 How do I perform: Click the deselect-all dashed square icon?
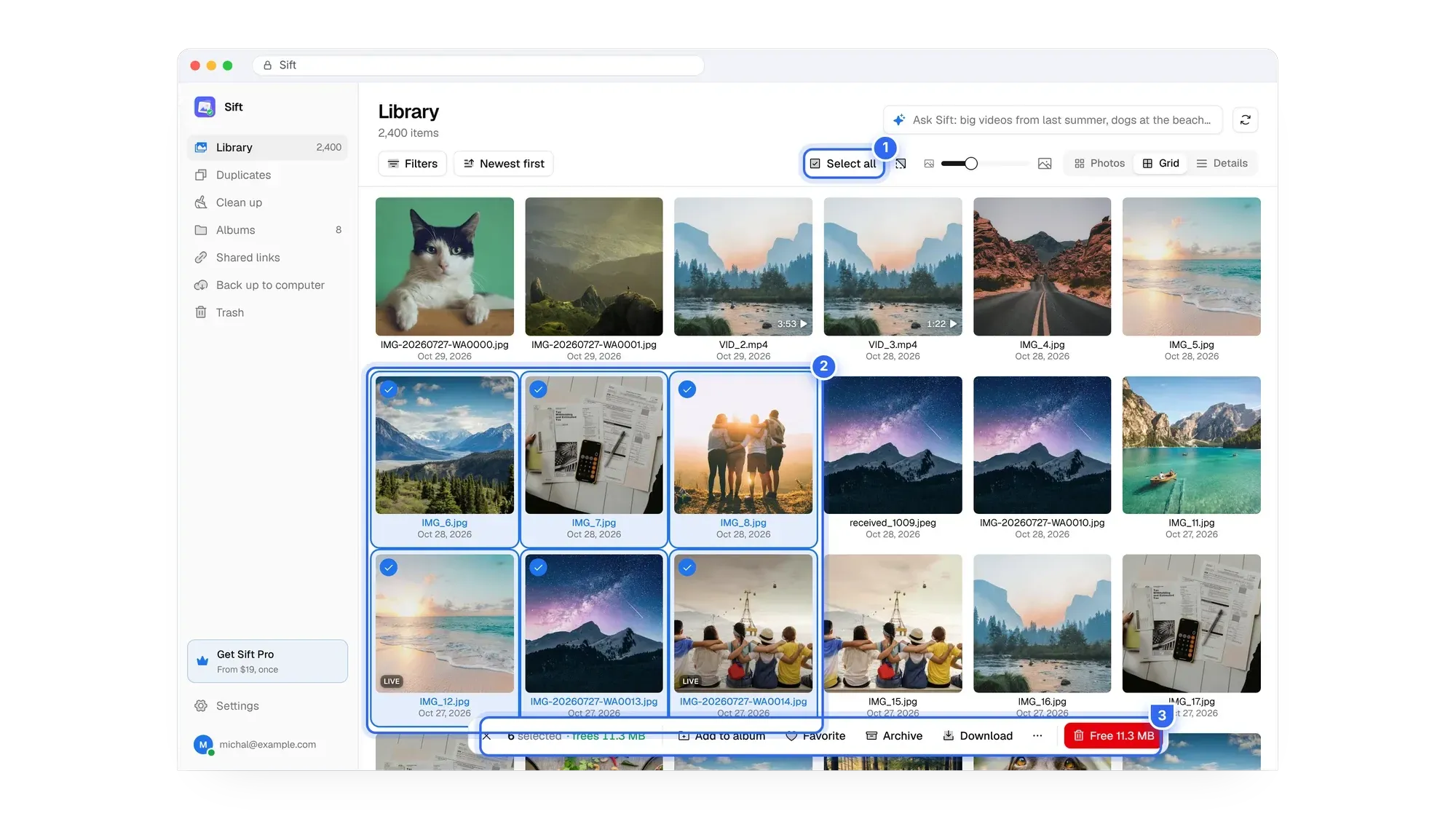pyautogui.click(x=901, y=164)
